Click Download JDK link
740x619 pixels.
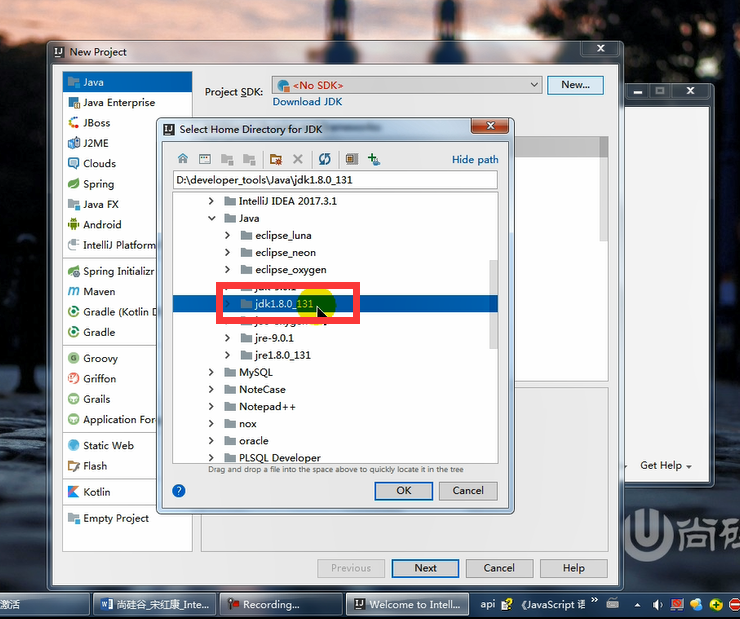click(307, 101)
